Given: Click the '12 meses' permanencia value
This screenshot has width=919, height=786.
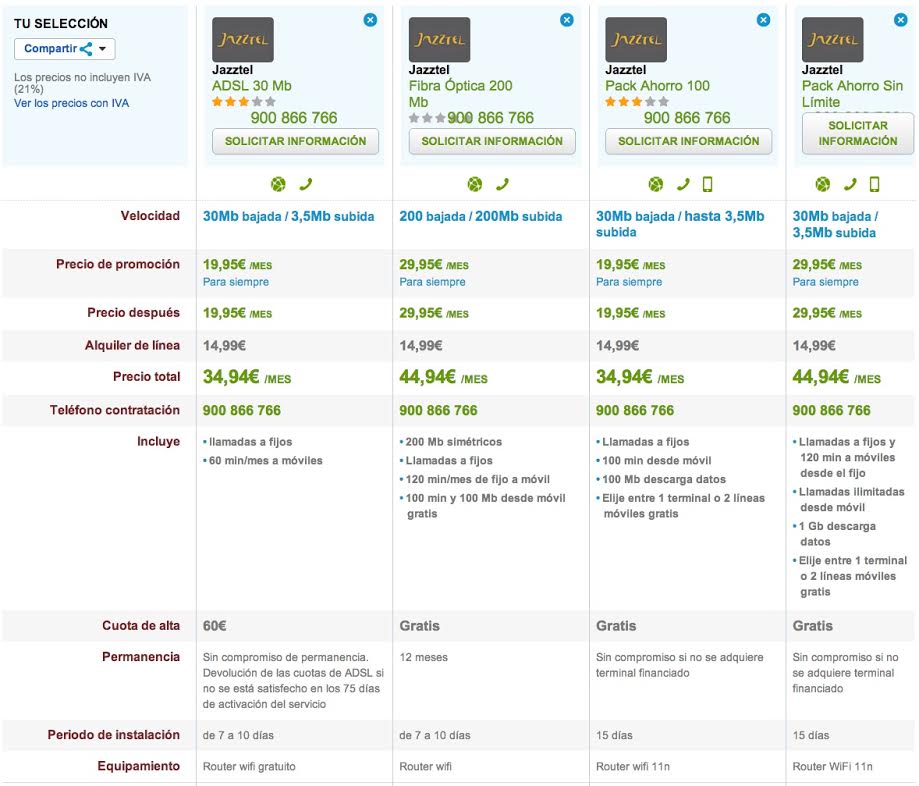Looking at the screenshot, I should [423, 658].
